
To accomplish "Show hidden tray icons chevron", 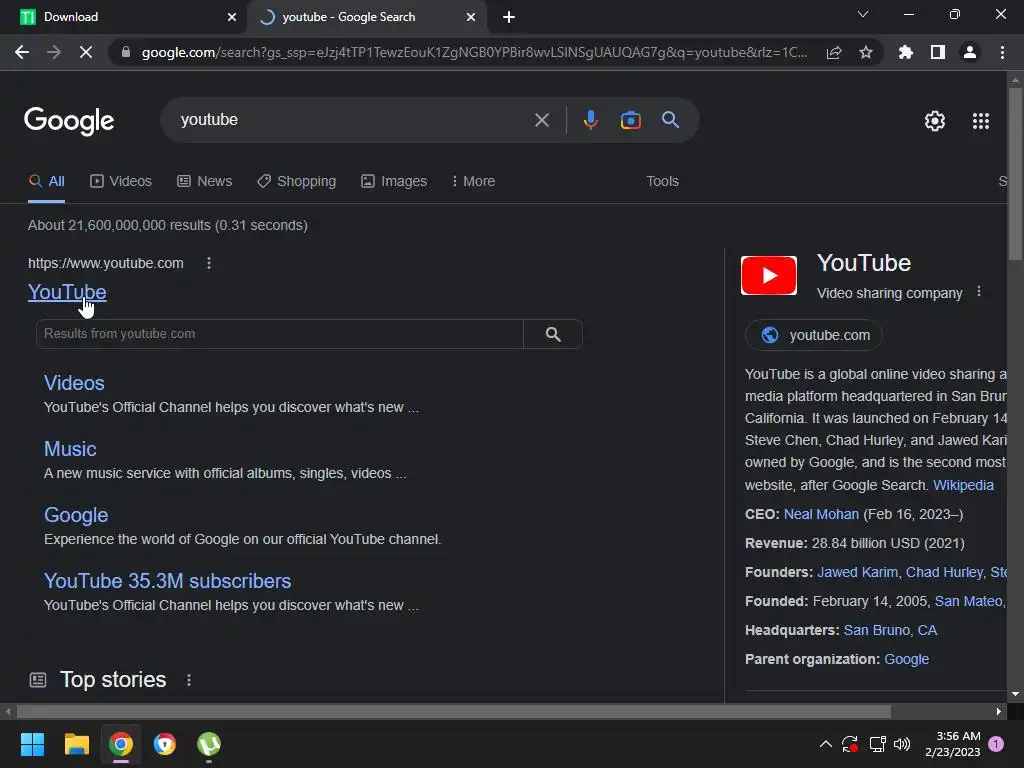I will coord(825,744).
